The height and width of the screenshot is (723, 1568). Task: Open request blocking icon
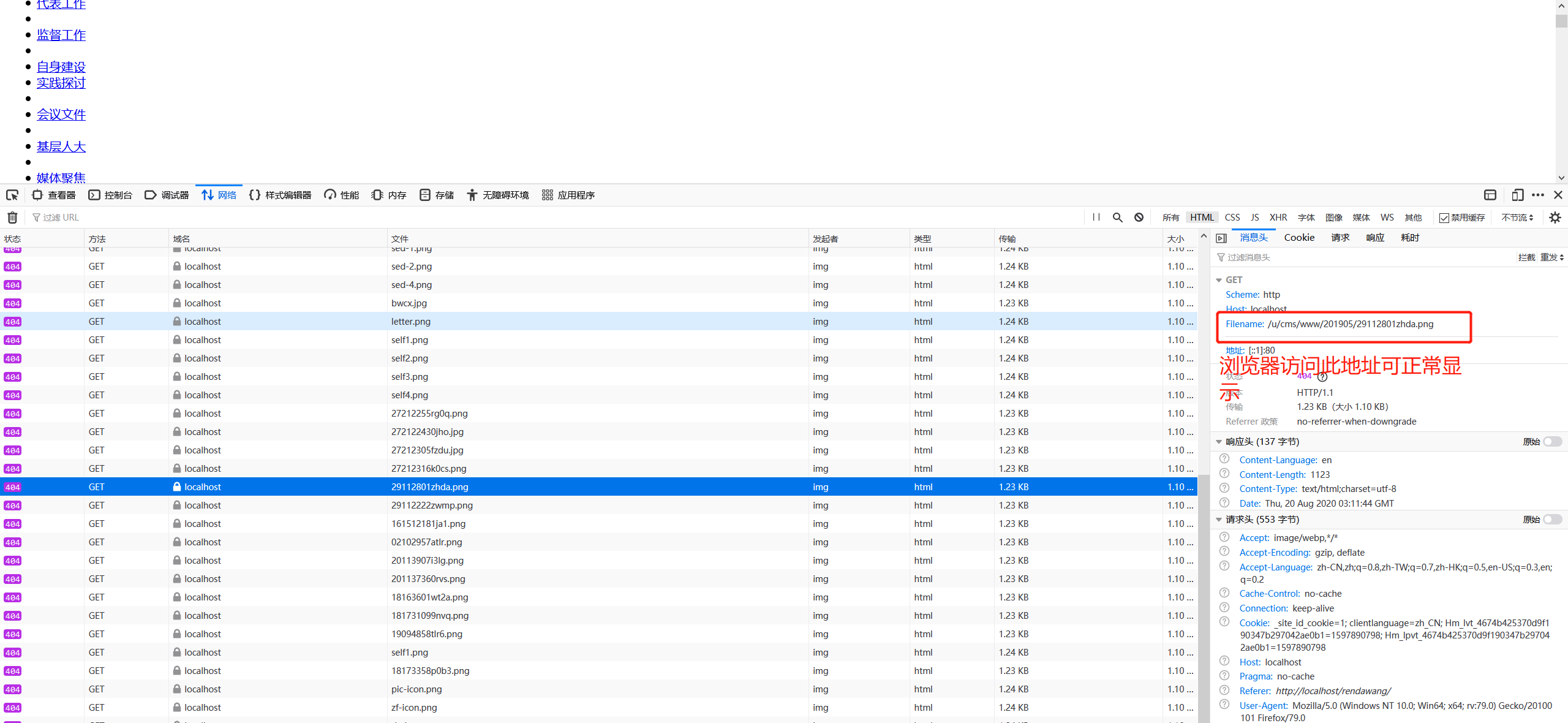(x=1139, y=218)
